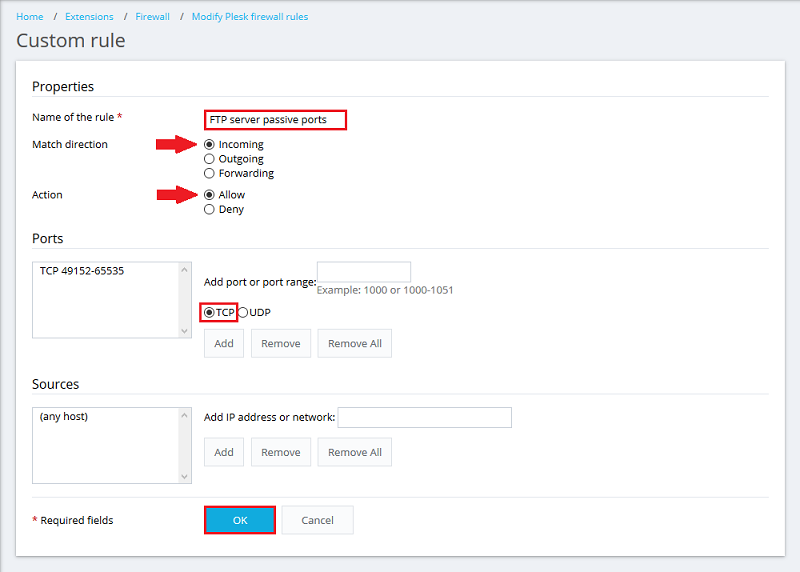Select the TCP protocol radio button
Viewport: 800px width, 572px height.
209,312
